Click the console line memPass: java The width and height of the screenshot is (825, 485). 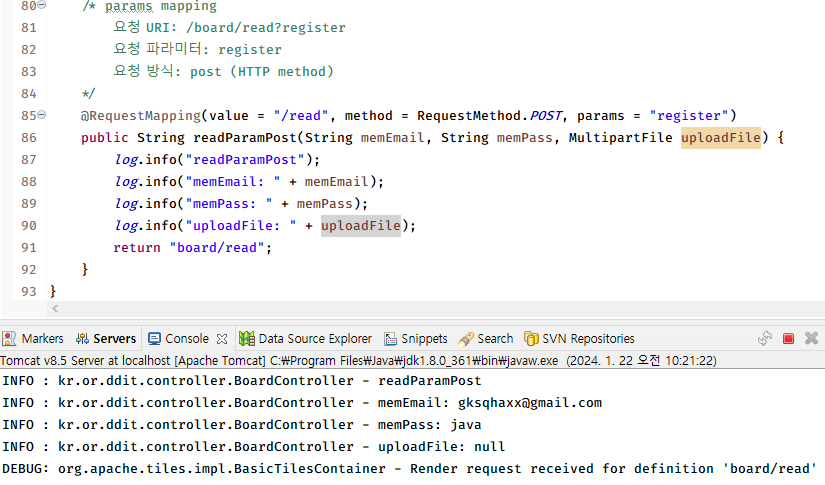click(x=242, y=425)
